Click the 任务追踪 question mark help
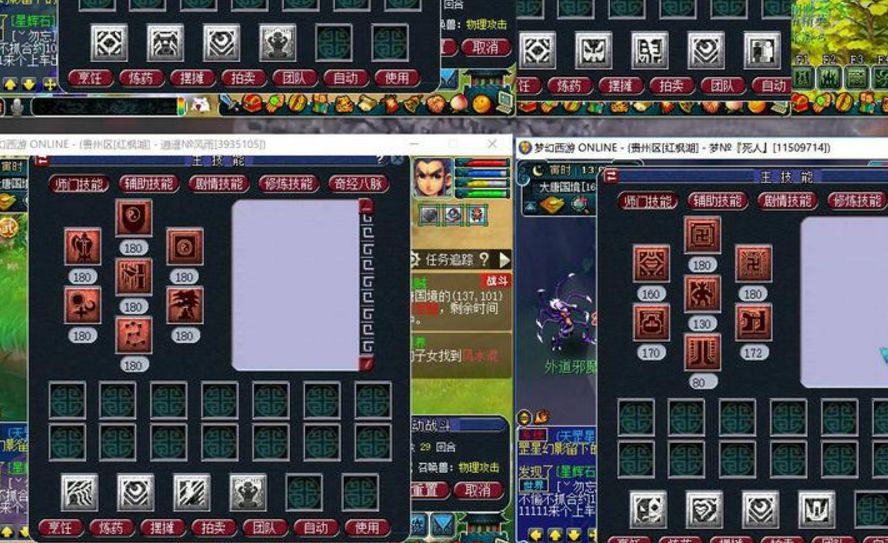Viewport: 888px width, 543px height. (484, 260)
